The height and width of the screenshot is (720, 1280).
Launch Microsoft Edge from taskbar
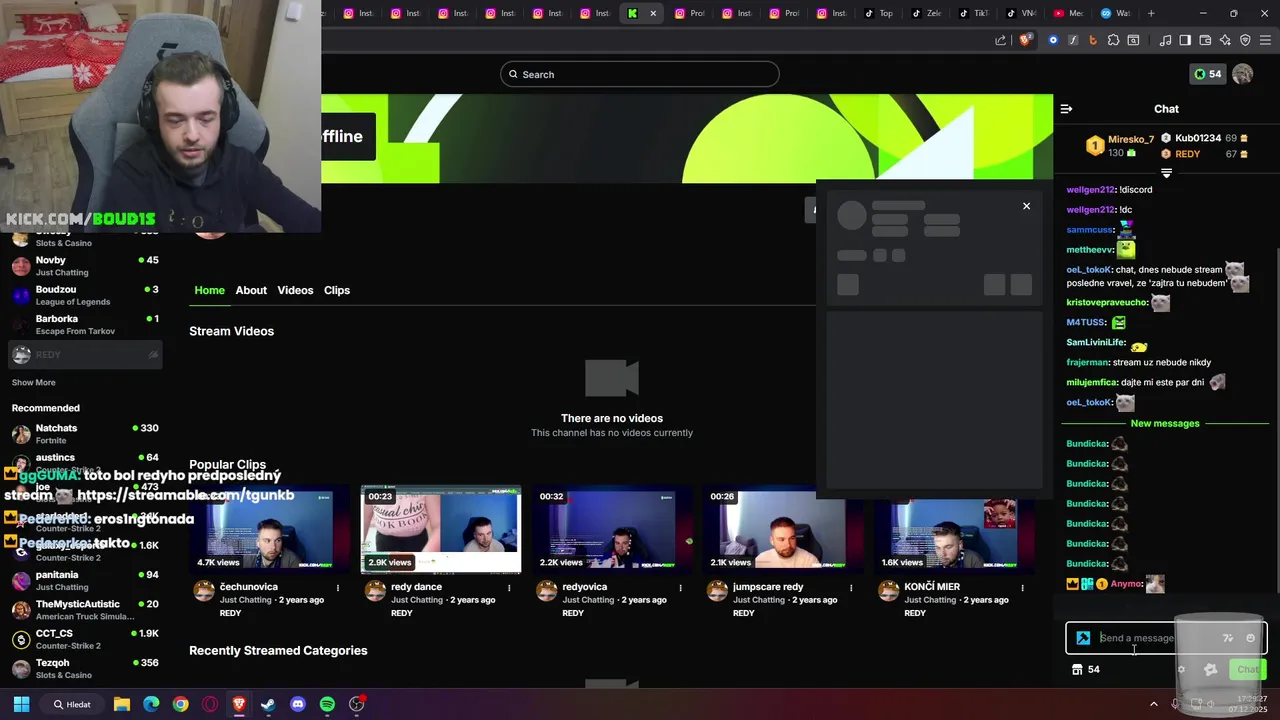[151, 704]
